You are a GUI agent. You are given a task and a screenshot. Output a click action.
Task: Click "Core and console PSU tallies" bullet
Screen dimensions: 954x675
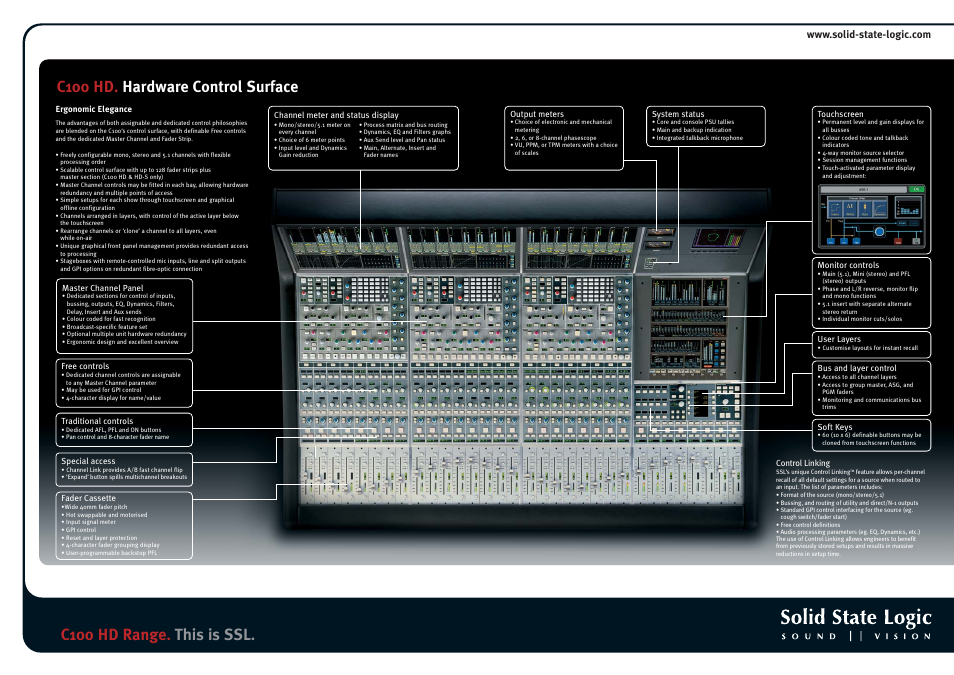[x=693, y=122]
